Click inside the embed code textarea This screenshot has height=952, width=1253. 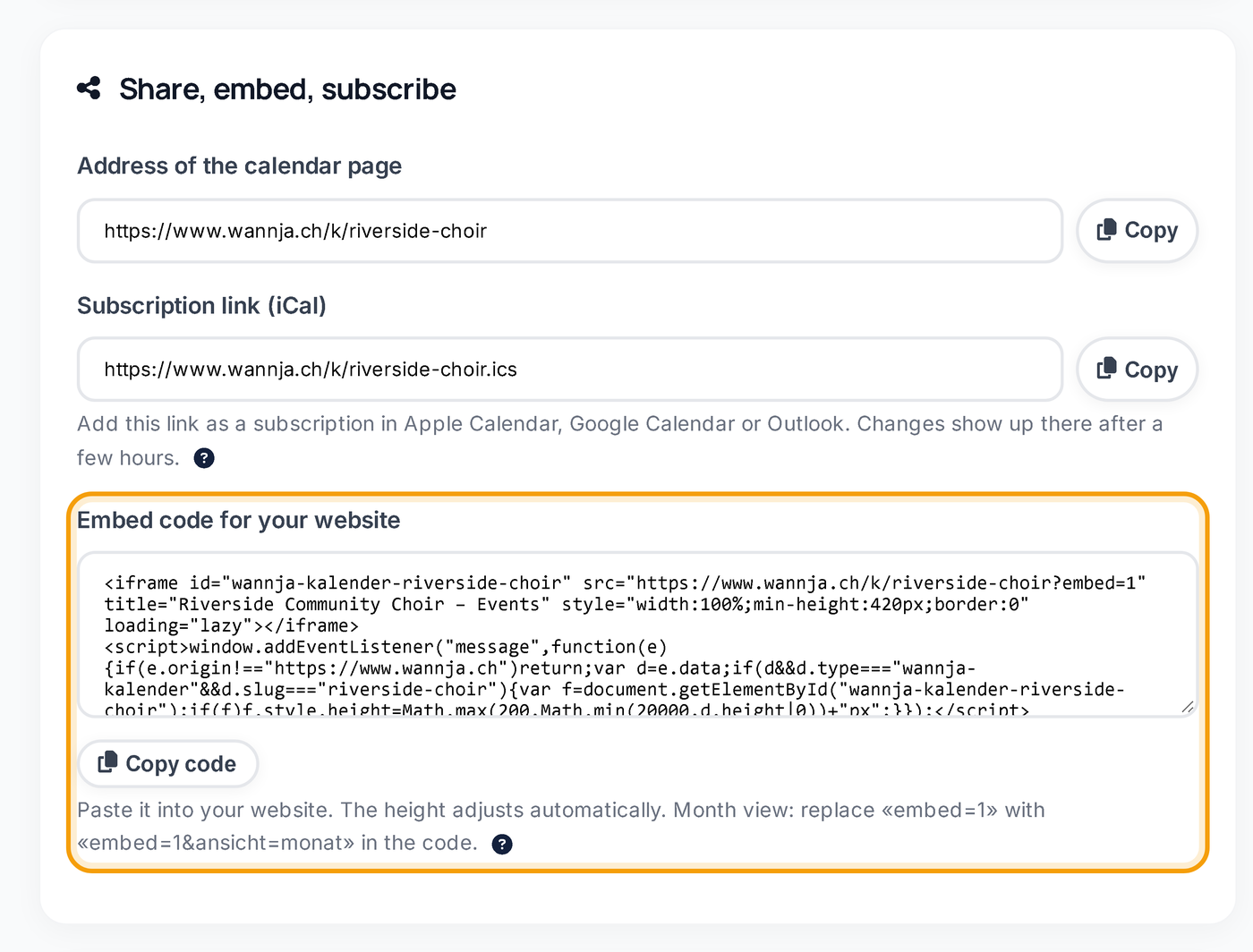click(x=637, y=634)
